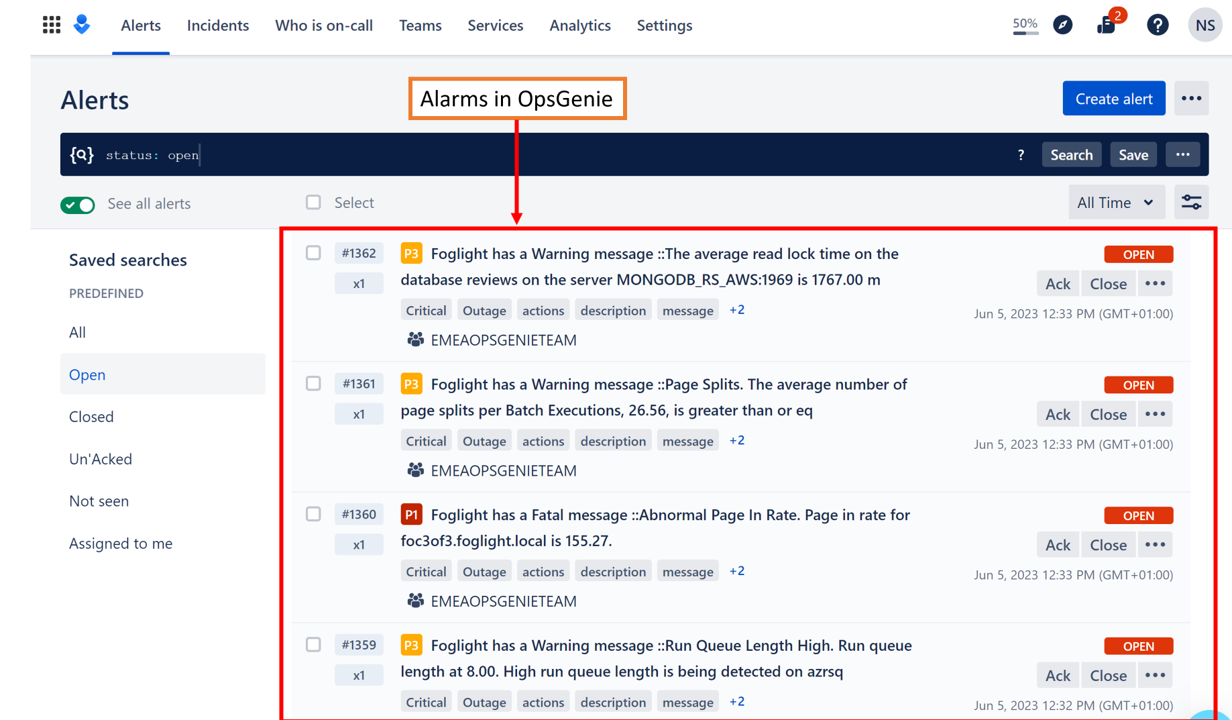Open the filter settings sliders icon
This screenshot has width=1232, height=720.
[1191, 203]
